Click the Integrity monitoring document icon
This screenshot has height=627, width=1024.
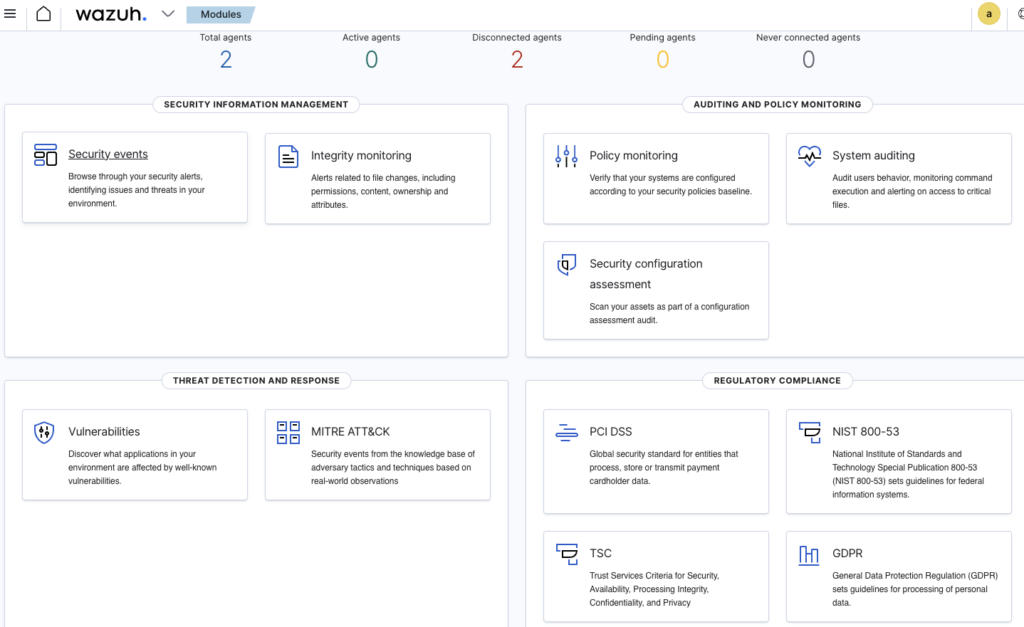[288, 157]
